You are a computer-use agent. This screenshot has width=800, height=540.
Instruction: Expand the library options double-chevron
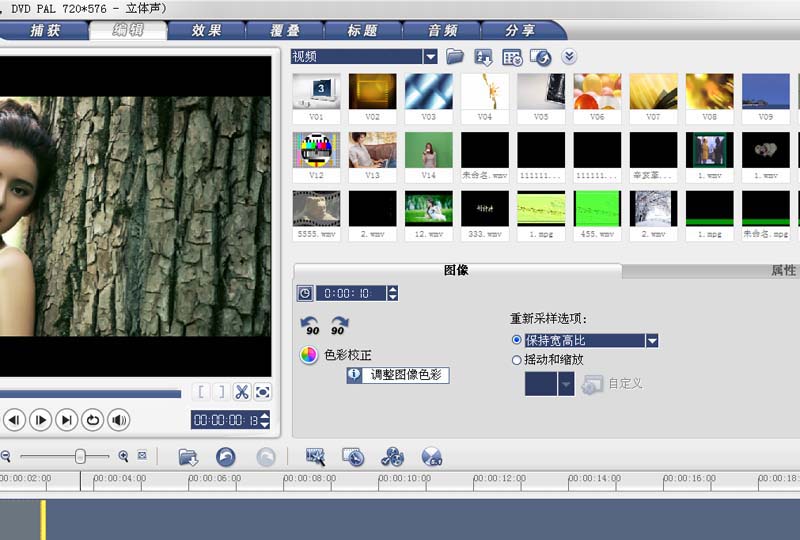tap(569, 57)
